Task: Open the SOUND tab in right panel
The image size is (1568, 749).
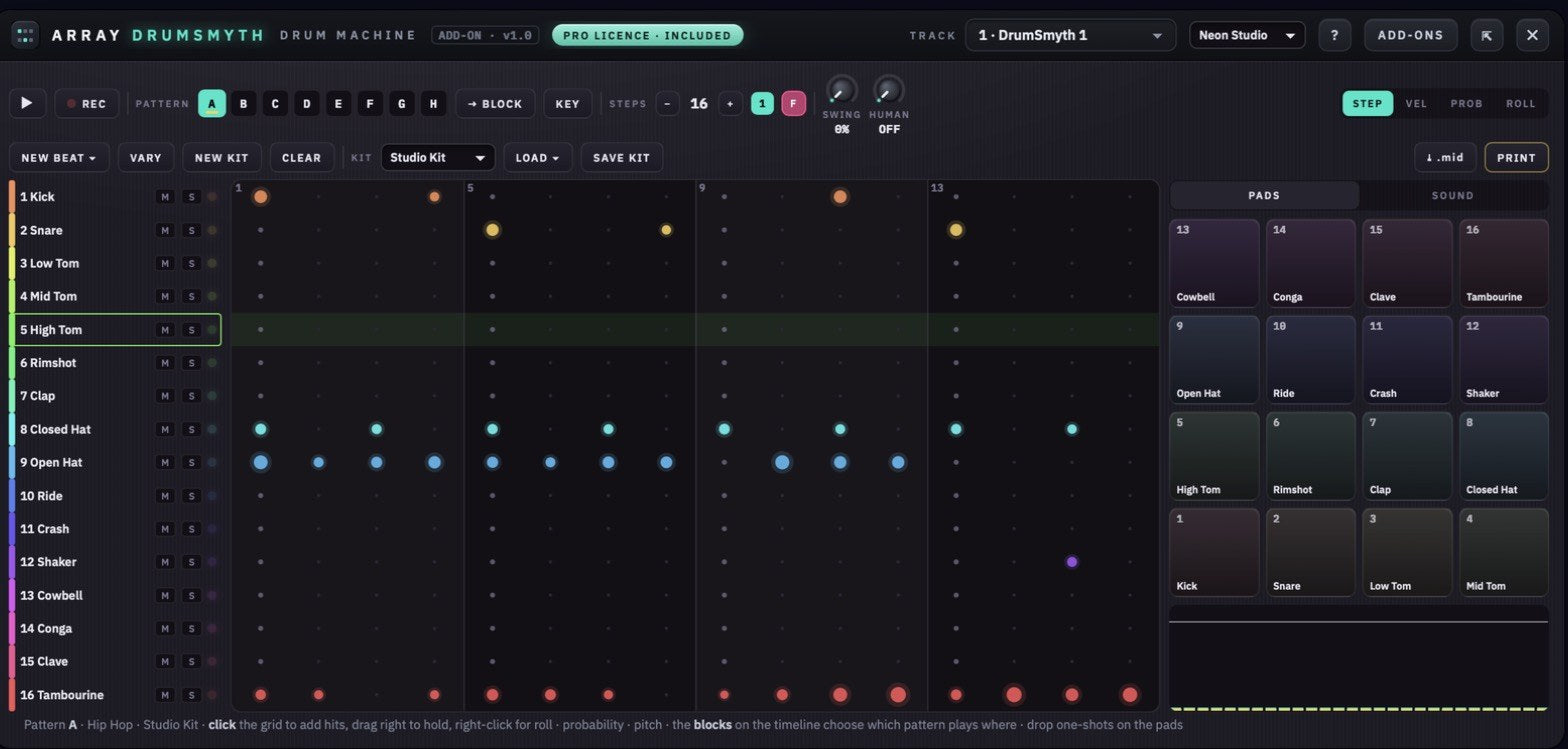Action: click(1452, 195)
